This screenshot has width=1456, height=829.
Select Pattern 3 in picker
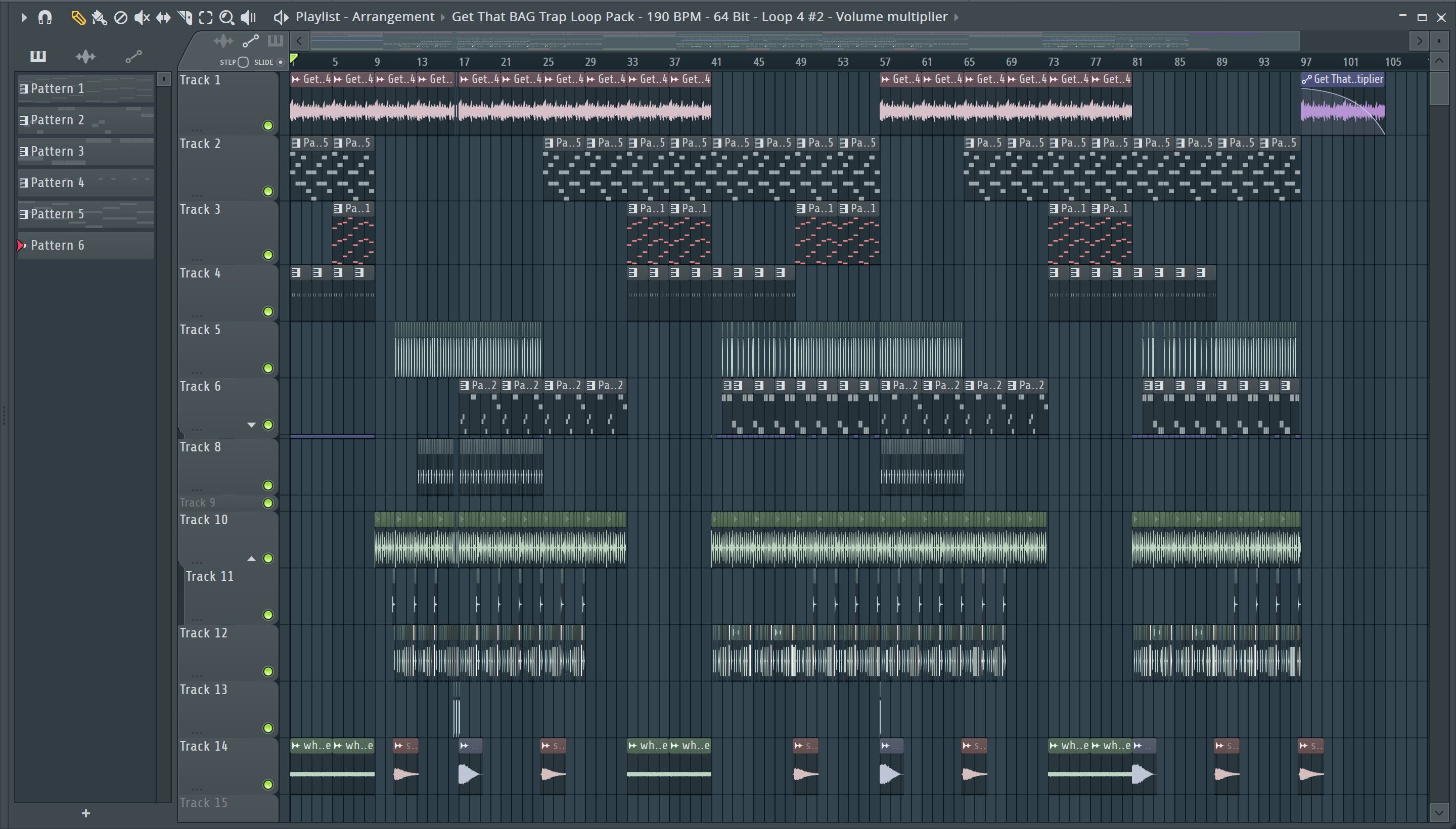point(86,152)
